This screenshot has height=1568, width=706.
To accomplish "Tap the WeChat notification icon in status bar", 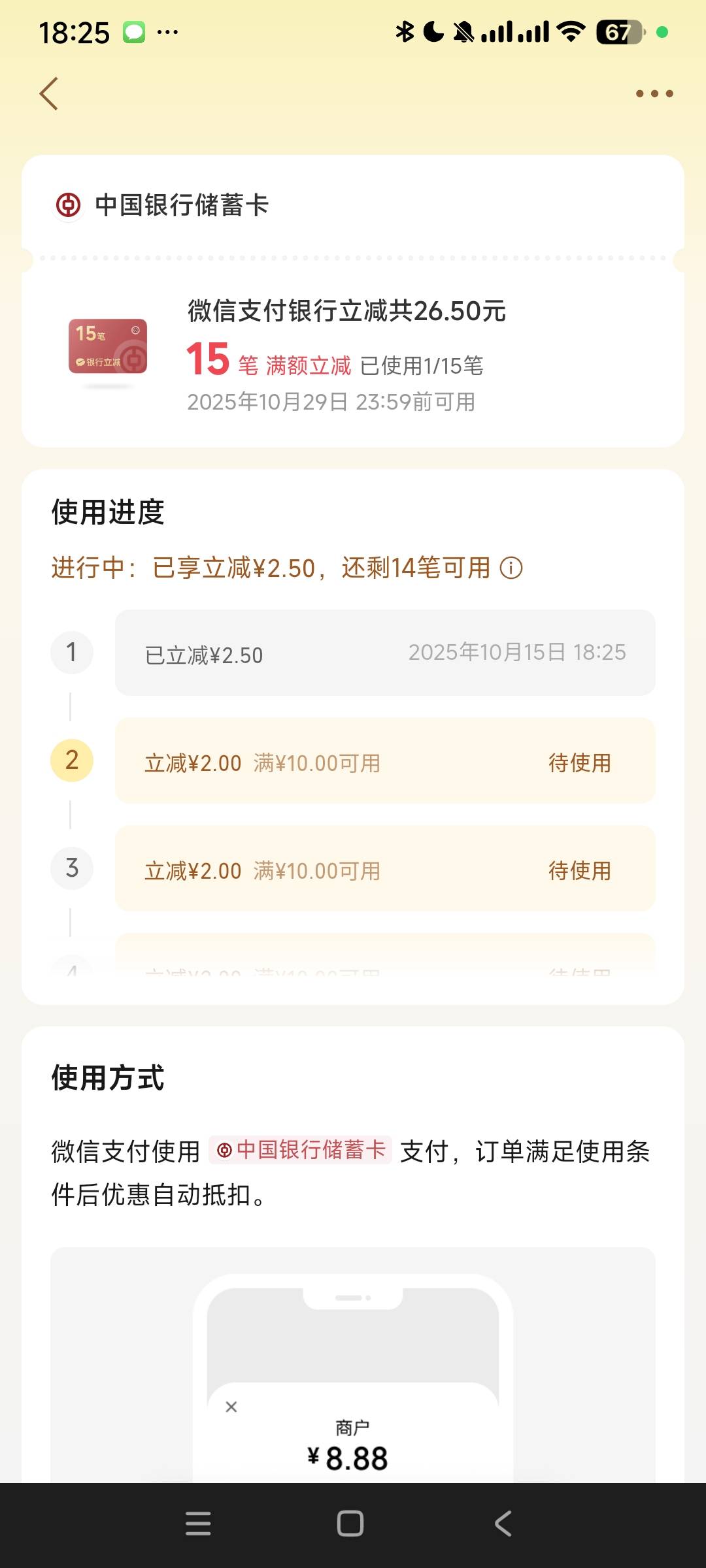I will tap(134, 32).
